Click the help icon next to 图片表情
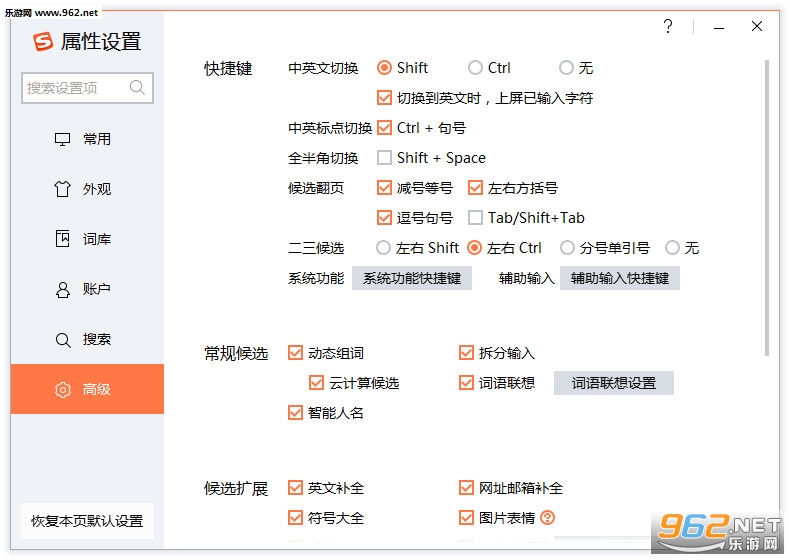 point(547,518)
